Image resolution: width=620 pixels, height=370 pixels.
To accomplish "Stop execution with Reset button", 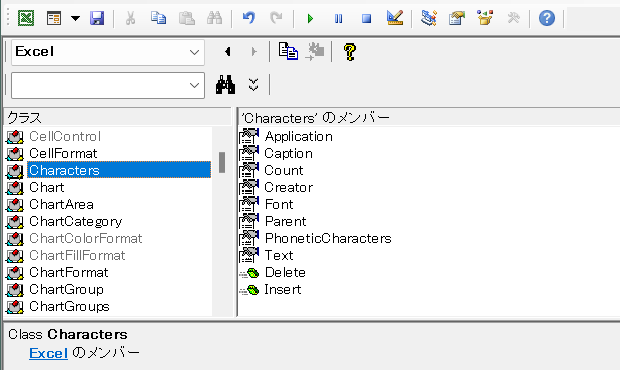I will pos(366,19).
